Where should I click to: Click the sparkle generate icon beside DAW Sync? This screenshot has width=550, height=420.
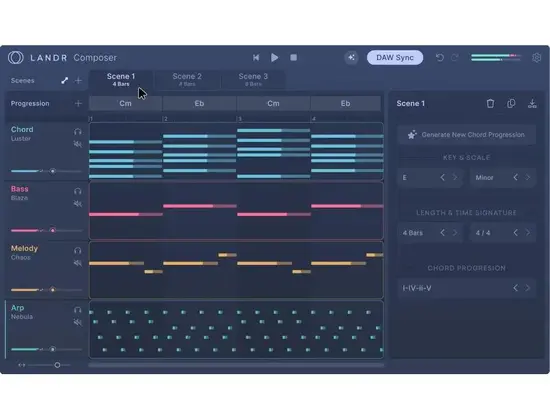351,58
